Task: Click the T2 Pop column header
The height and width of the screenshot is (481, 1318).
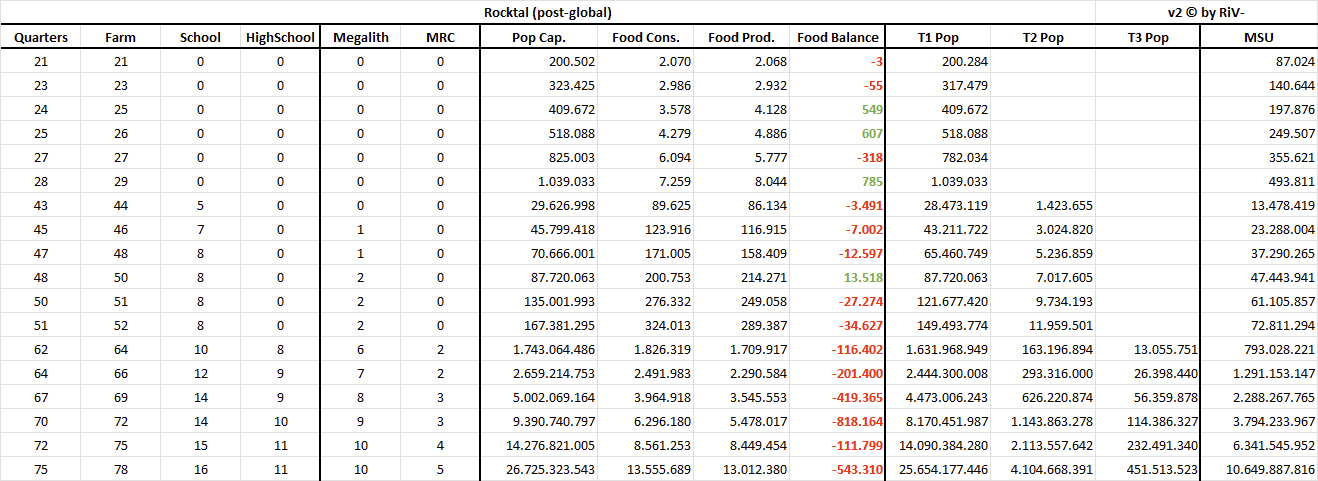Action: (x=1043, y=38)
